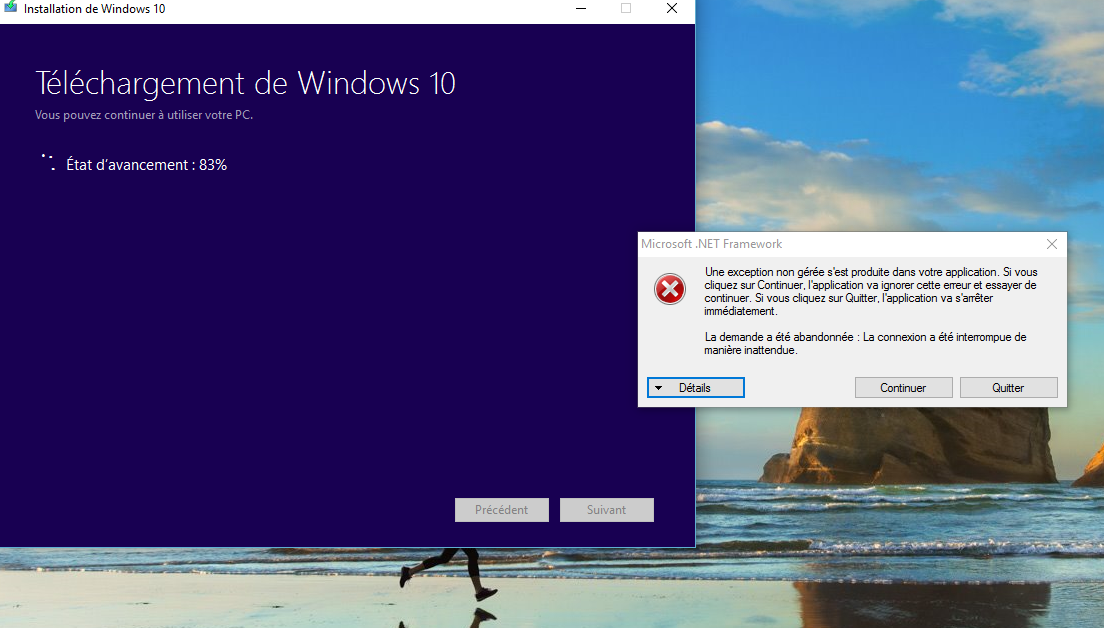Screen dimensions: 1104x628
Task: Click the disabled maximize button of installer
Action: tap(626, 8)
